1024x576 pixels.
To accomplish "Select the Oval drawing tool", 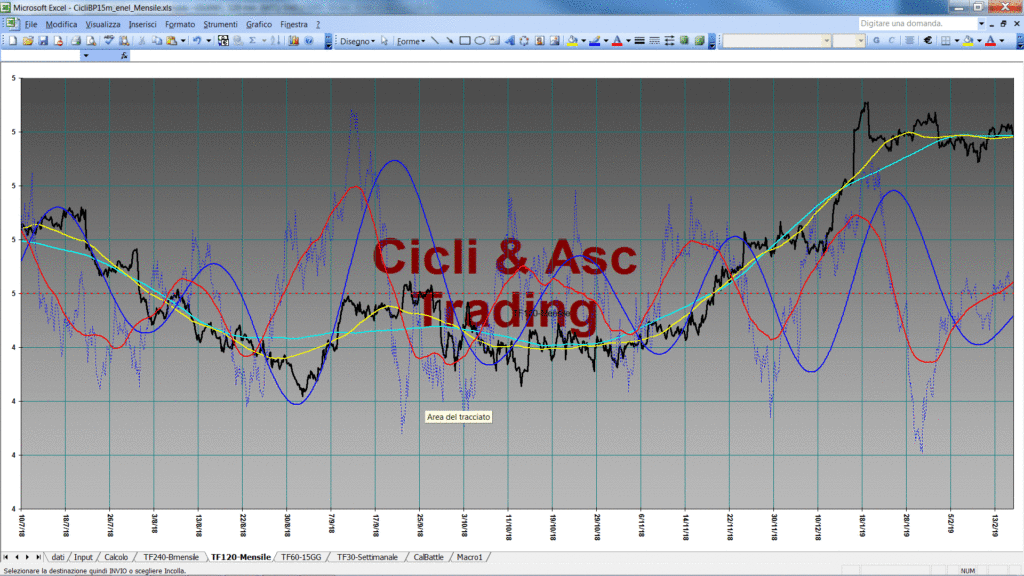I will (x=480, y=40).
